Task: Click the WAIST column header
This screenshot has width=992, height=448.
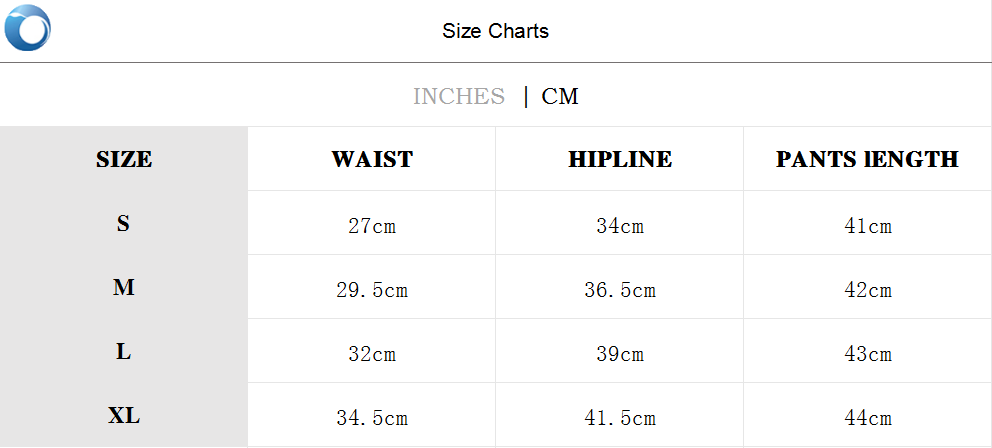Action: pos(372,159)
